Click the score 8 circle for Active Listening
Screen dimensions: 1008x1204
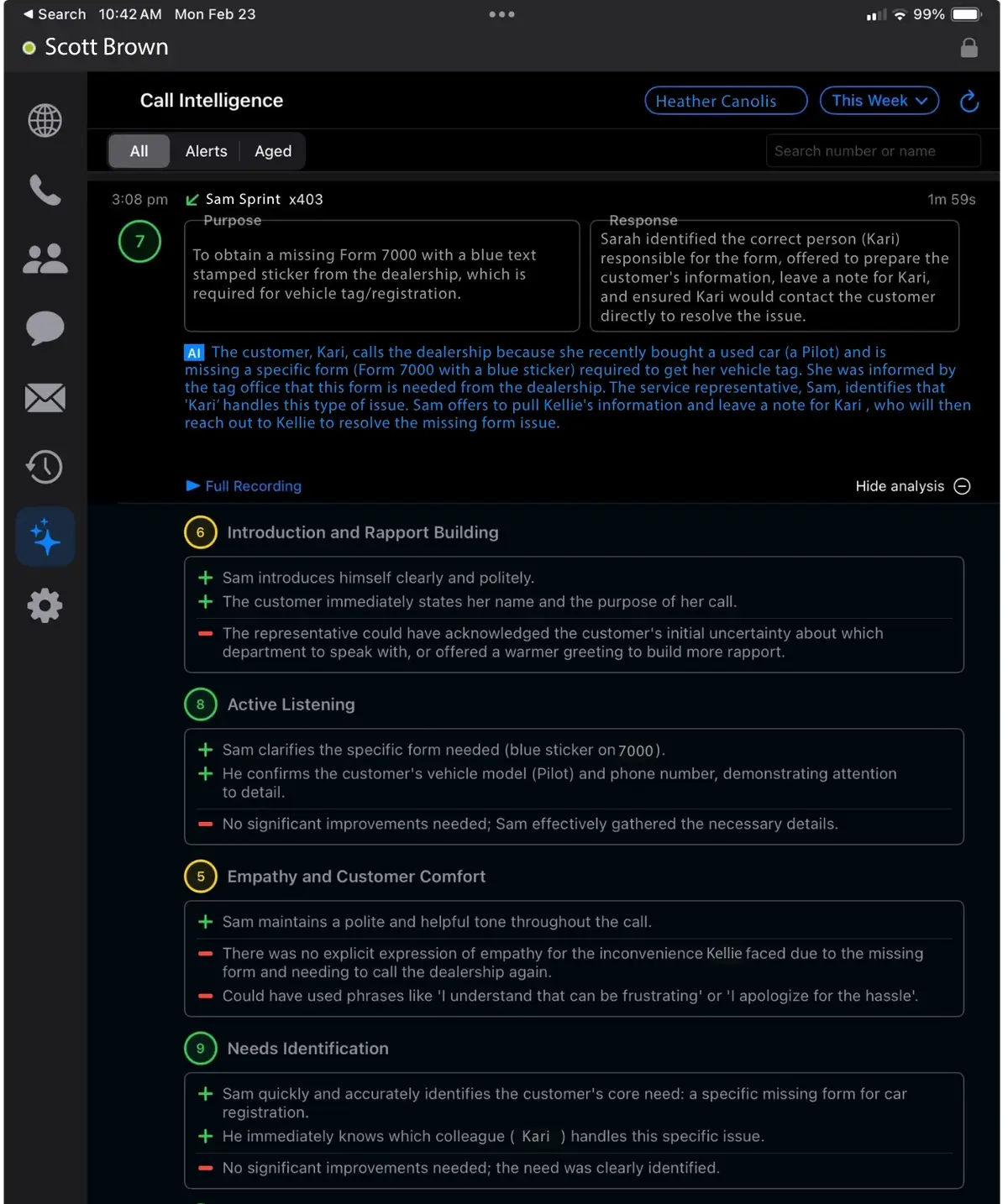(200, 704)
